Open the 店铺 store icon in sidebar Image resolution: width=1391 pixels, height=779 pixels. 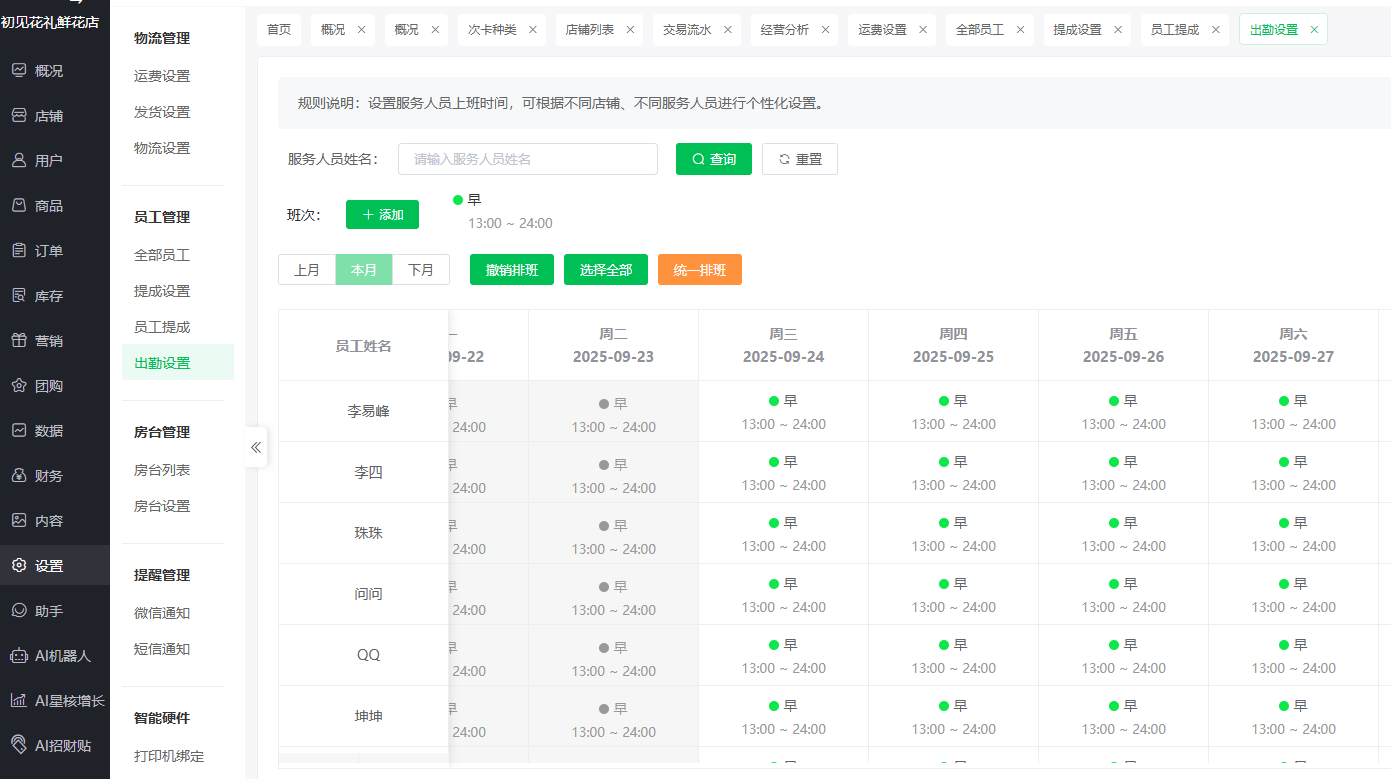19,115
